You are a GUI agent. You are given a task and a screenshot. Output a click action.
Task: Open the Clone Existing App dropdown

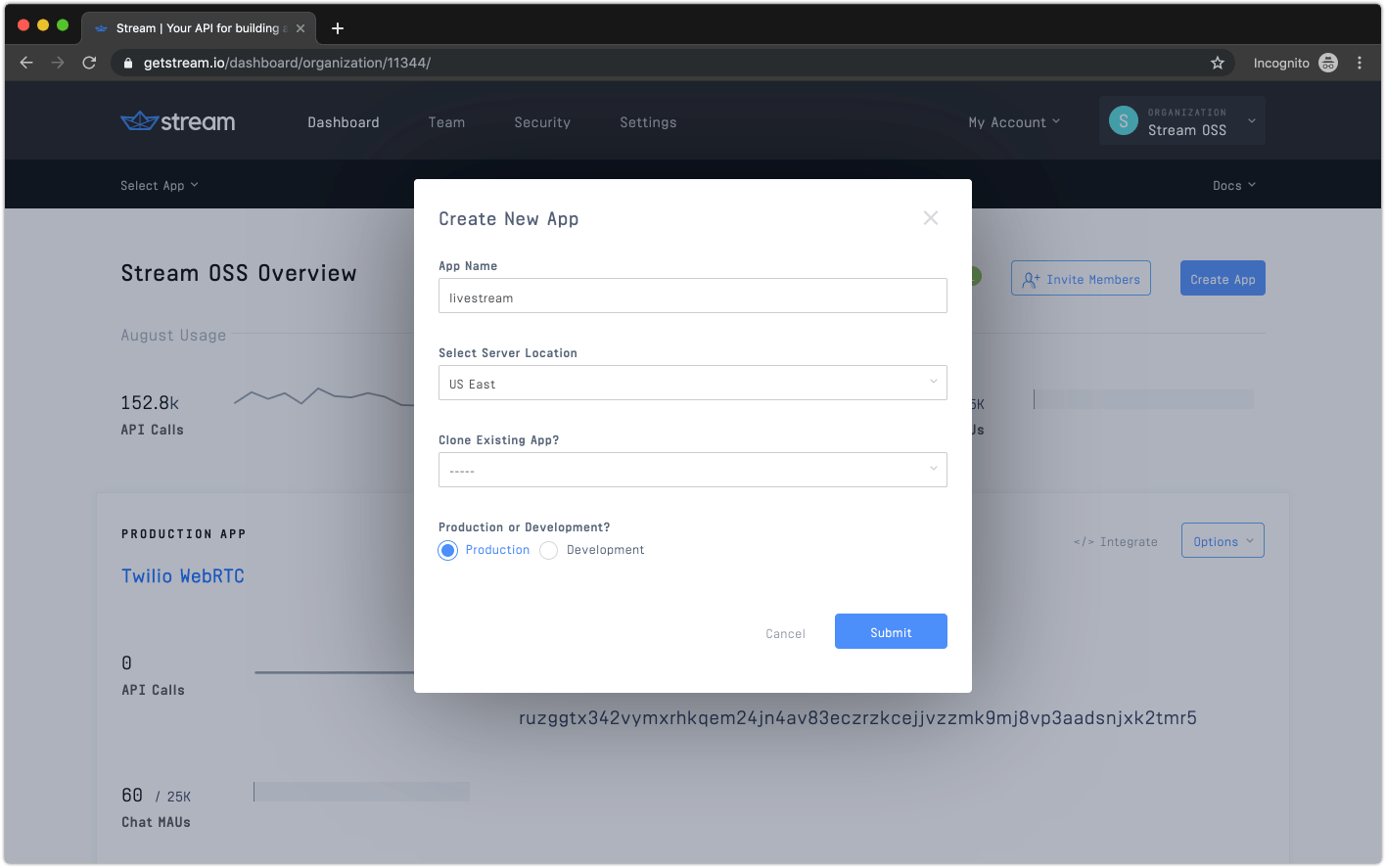(693, 470)
